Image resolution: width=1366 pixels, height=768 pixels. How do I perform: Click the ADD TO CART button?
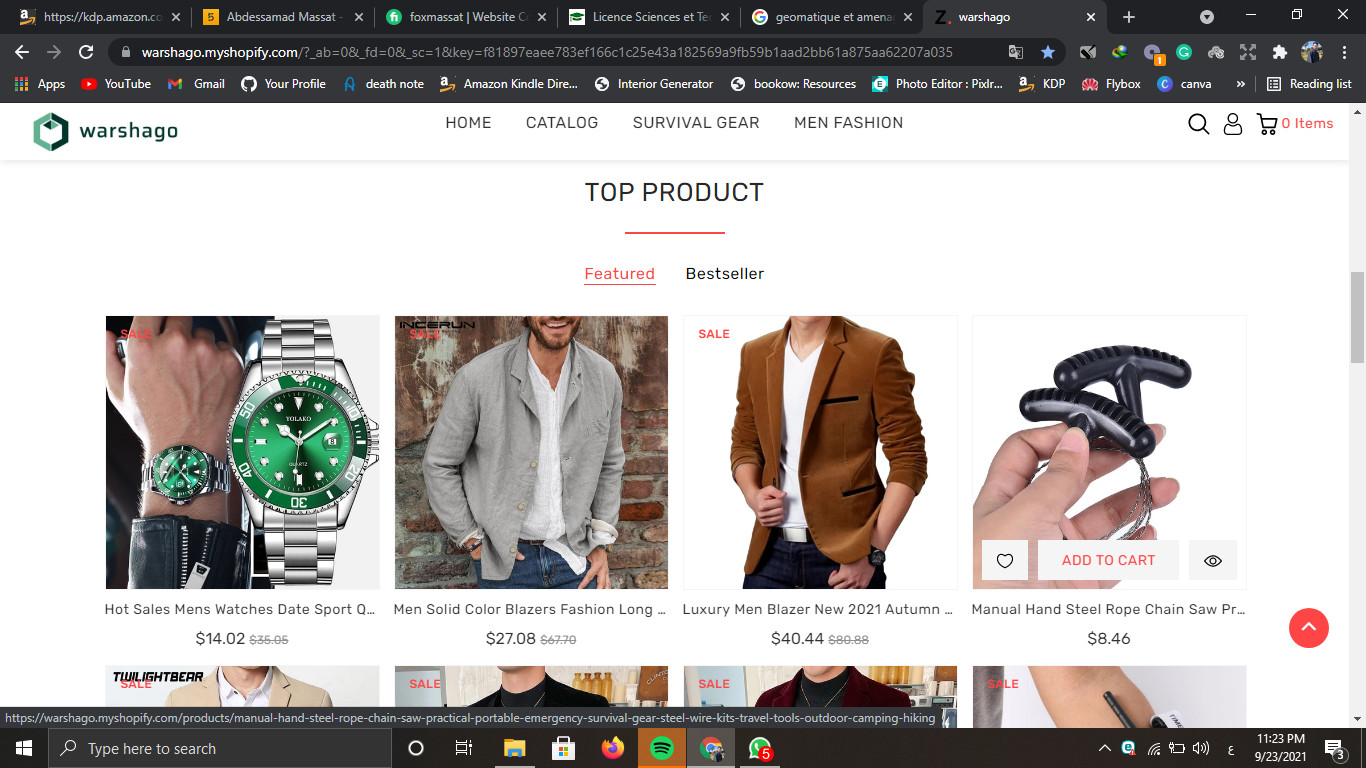1108,561
